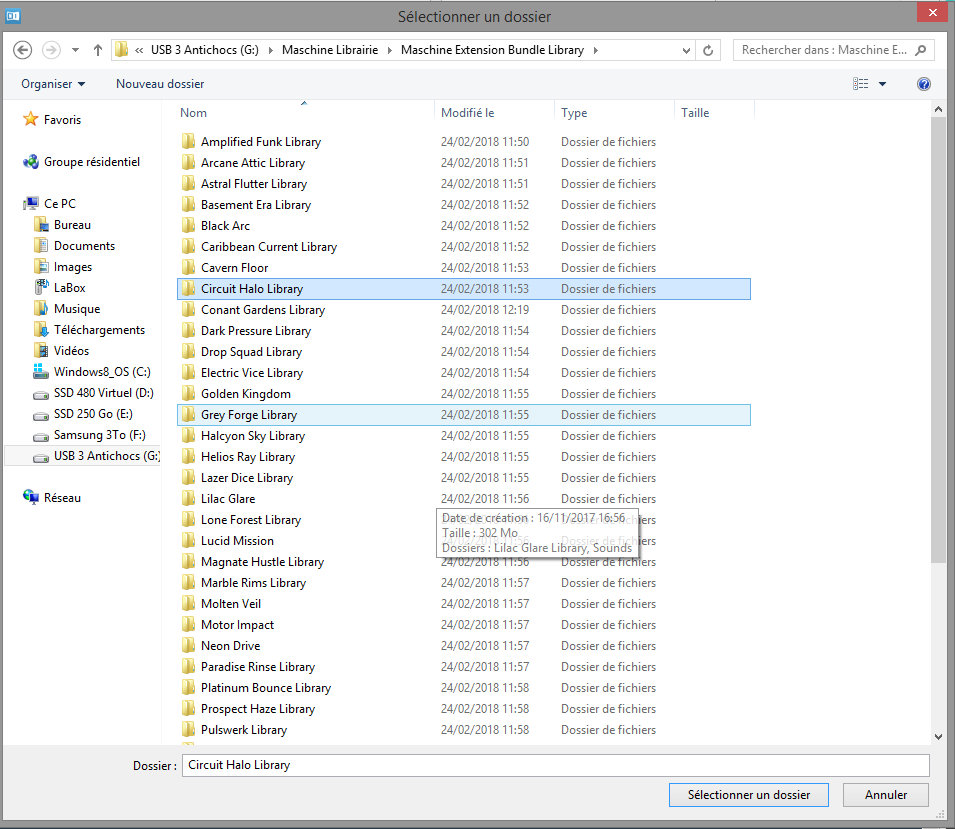The width and height of the screenshot is (955, 829).
Task: Select the Electric Vice Library folder icon
Action: [188, 373]
